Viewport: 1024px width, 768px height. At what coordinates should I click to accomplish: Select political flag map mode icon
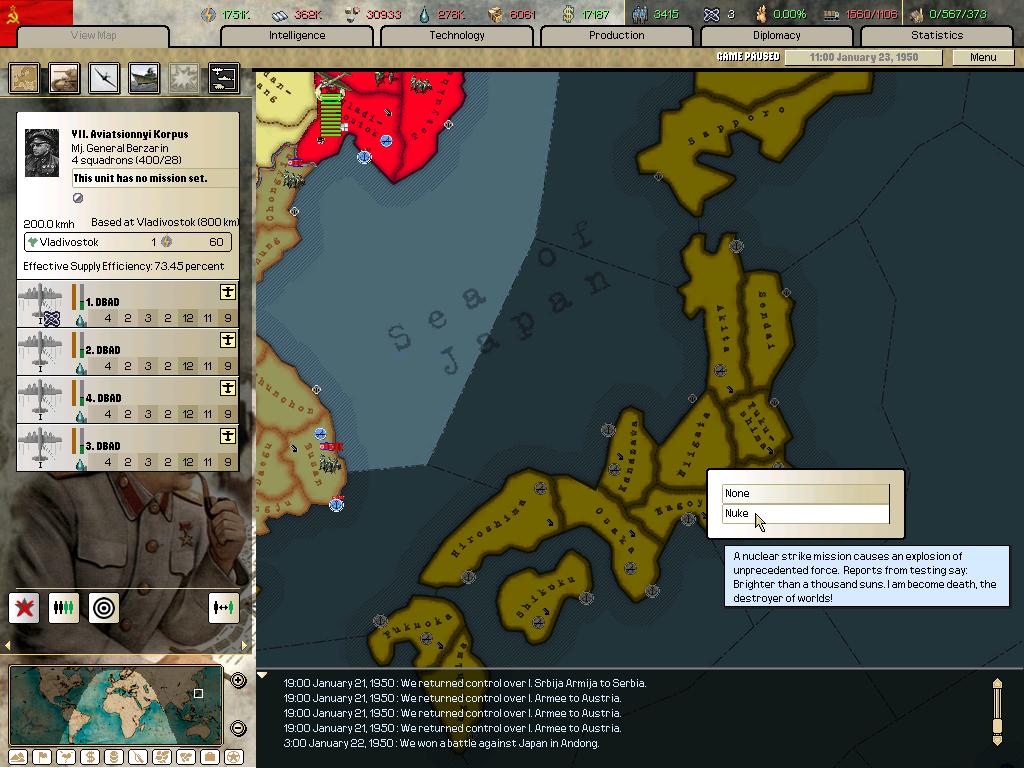(x=42, y=758)
